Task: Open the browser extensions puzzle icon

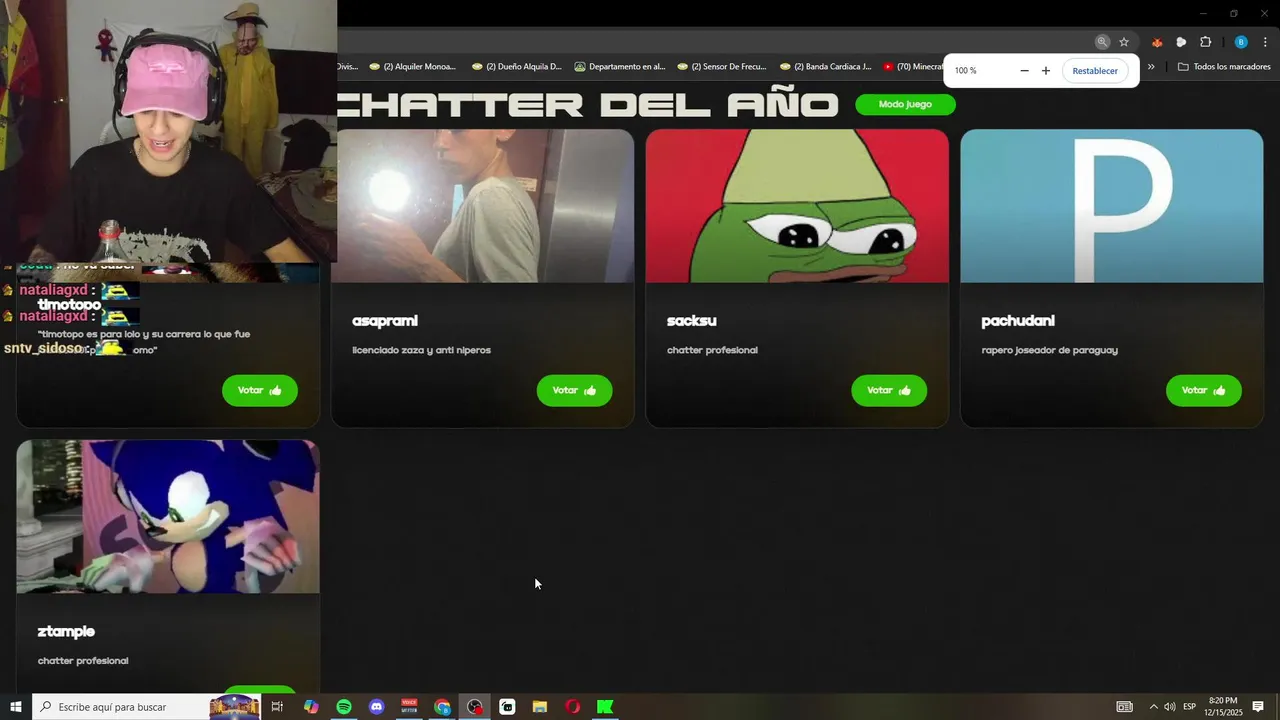Action: coord(1205,42)
